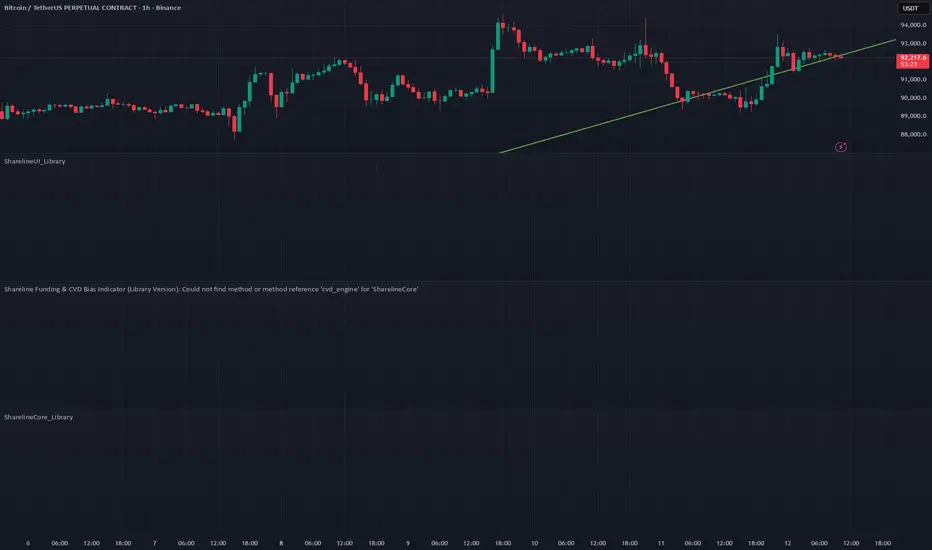Open the USDT currency selector
Viewport: 932px width, 550px height.
910,8
